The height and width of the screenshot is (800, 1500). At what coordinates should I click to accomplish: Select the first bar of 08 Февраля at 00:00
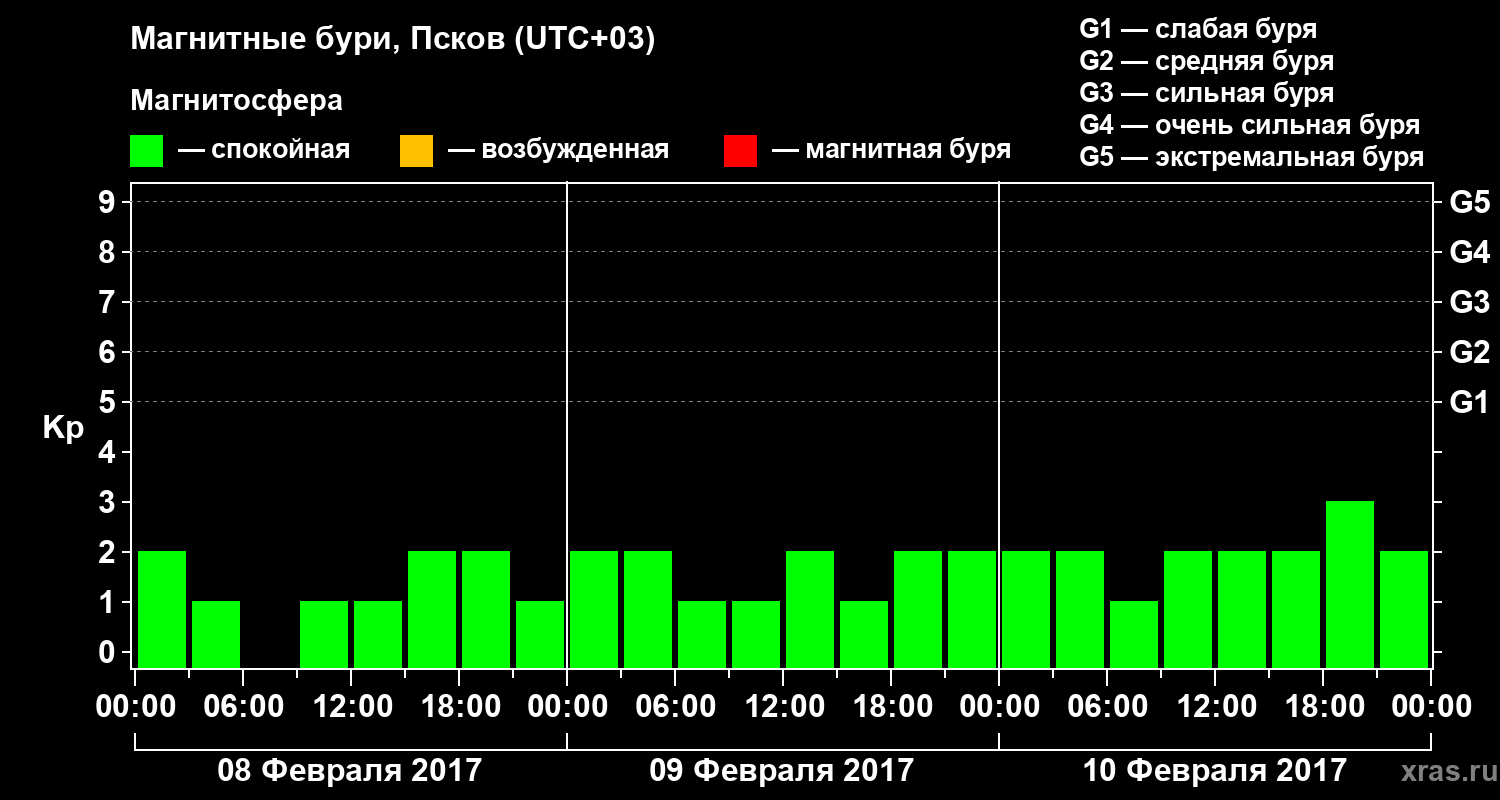[x=162, y=609]
